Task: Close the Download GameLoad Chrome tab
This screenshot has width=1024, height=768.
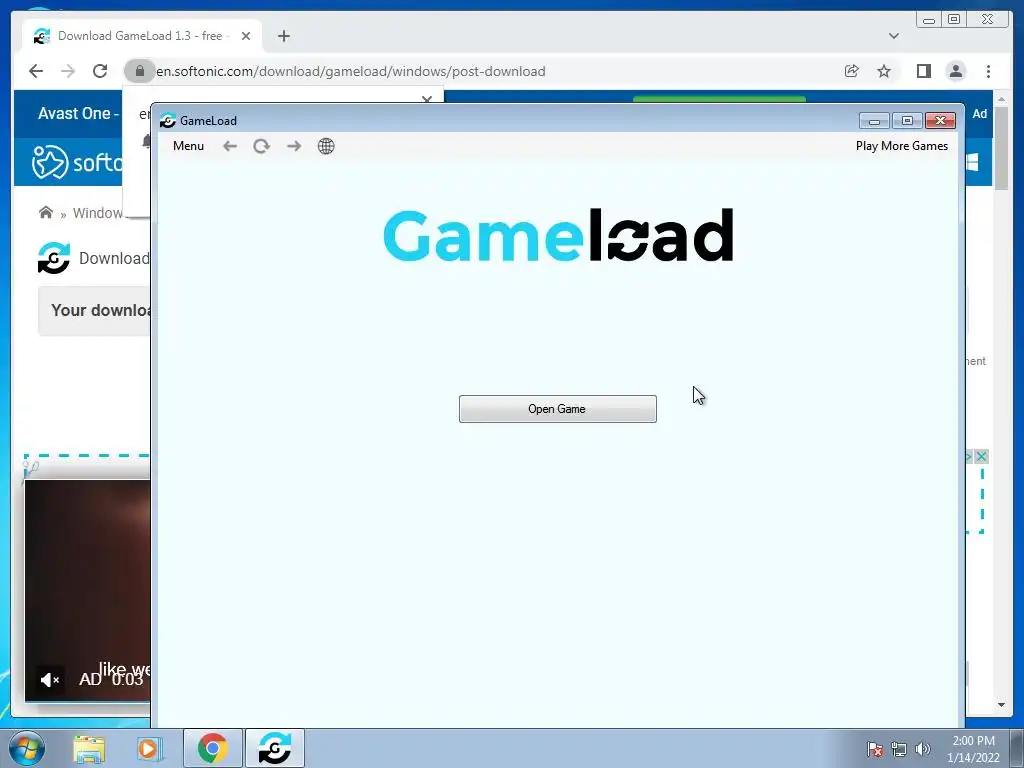Action: 246,37
